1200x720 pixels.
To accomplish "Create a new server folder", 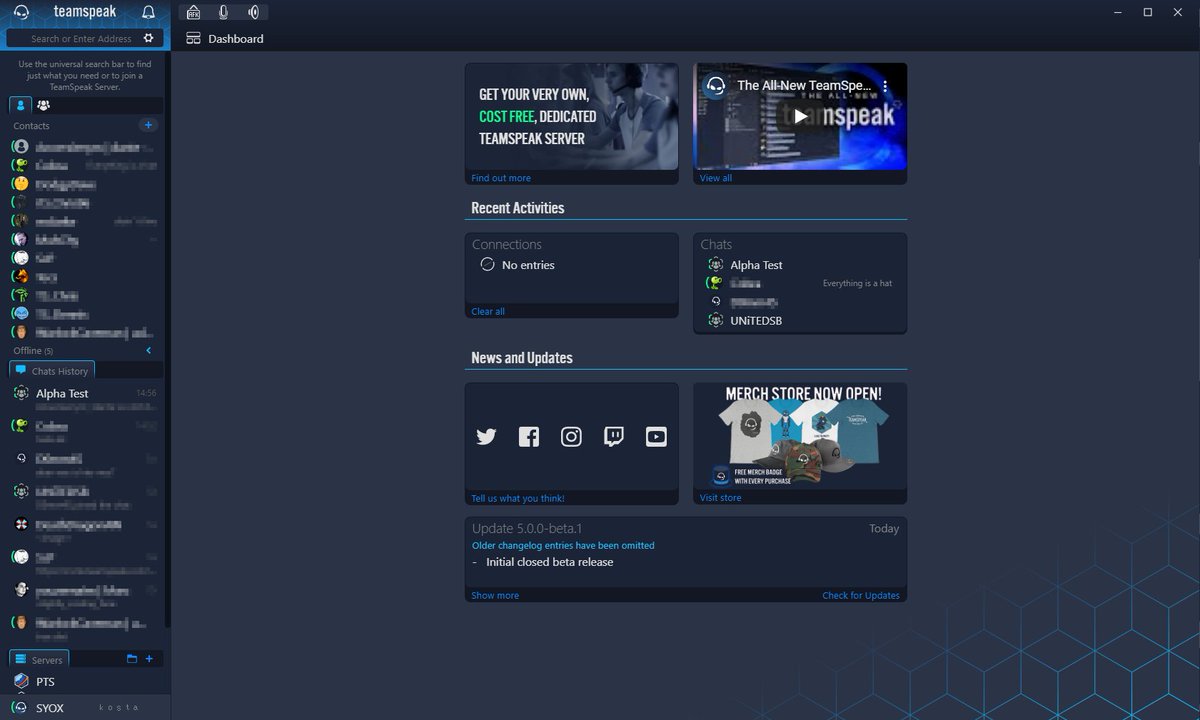I will (131, 658).
